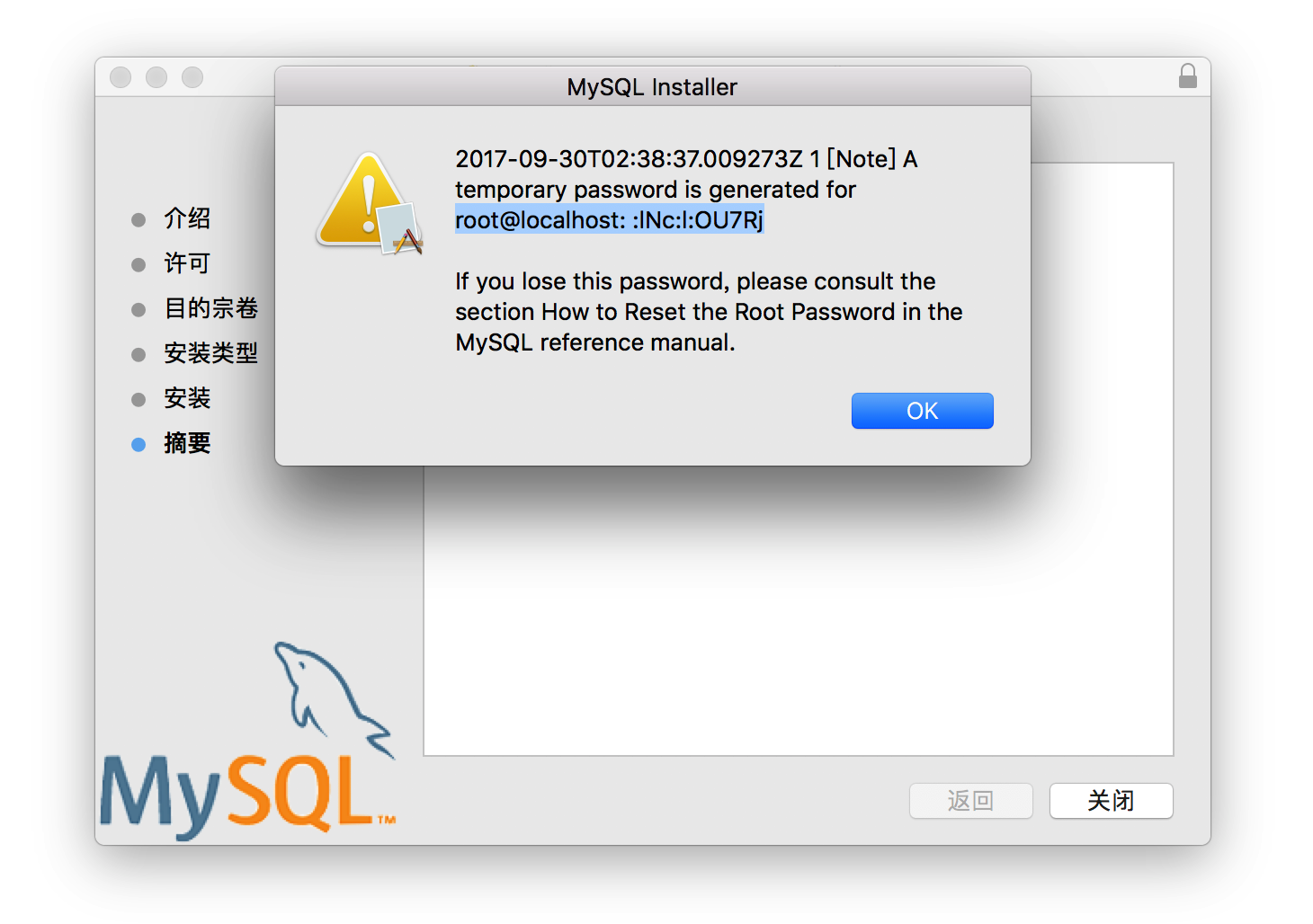Click the disabled 返回 button
The width and height of the screenshot is (1313, 924).
tap(970, 801)
